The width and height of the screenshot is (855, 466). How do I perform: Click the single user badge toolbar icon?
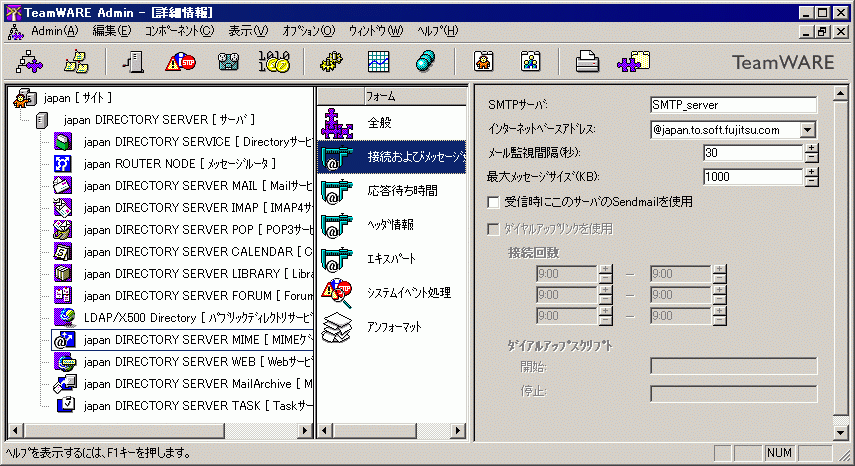pyautogui.click(x=484, y=62)
